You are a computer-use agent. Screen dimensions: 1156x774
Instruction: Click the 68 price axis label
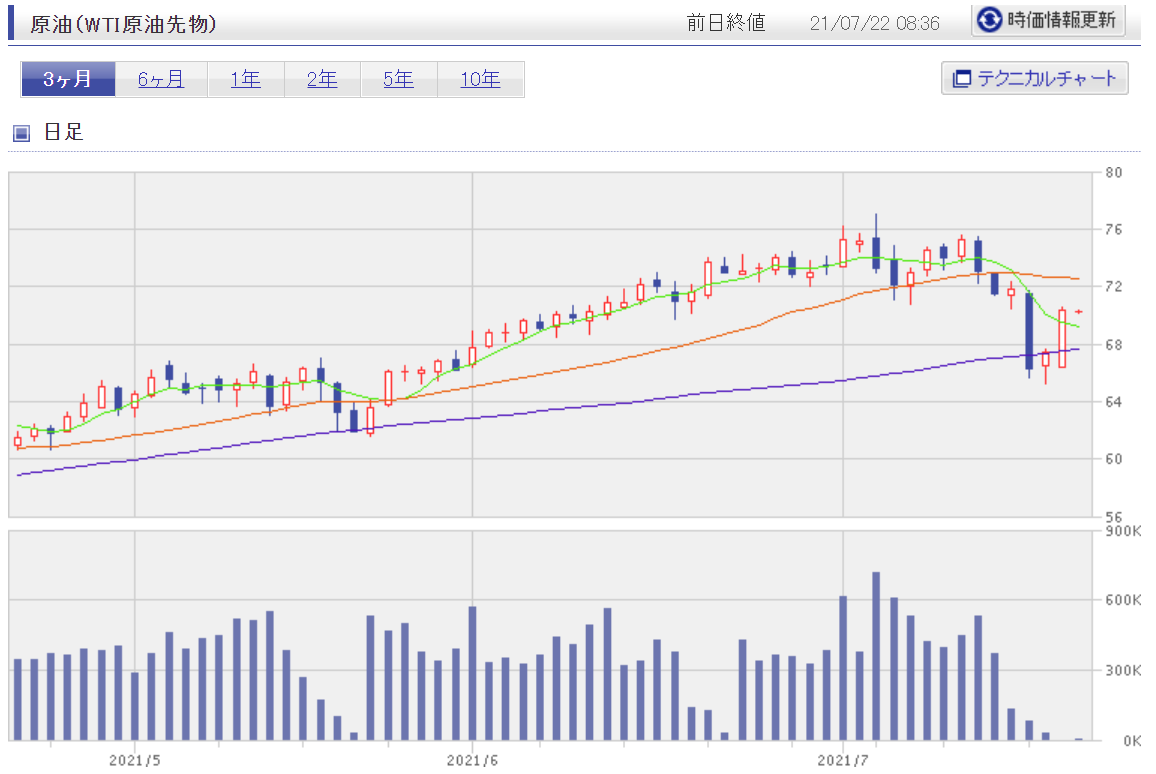pyautogui.click(x=1113, y=344)
